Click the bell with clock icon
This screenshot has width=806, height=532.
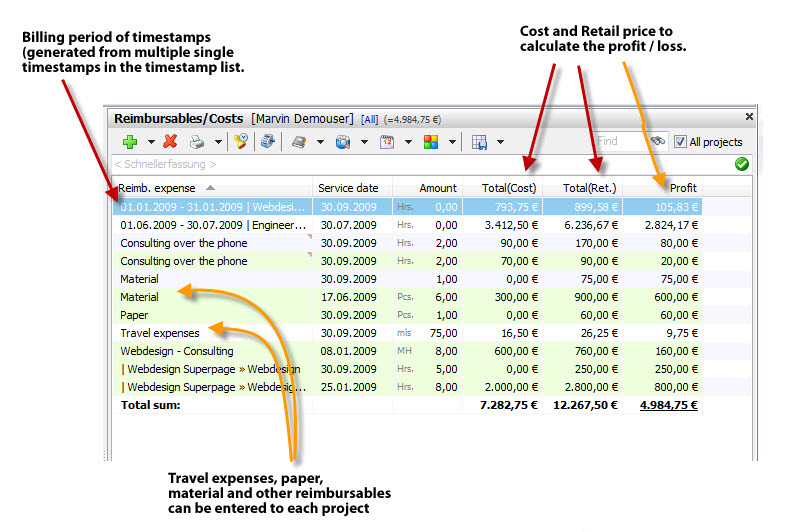(x=241, y=141)
